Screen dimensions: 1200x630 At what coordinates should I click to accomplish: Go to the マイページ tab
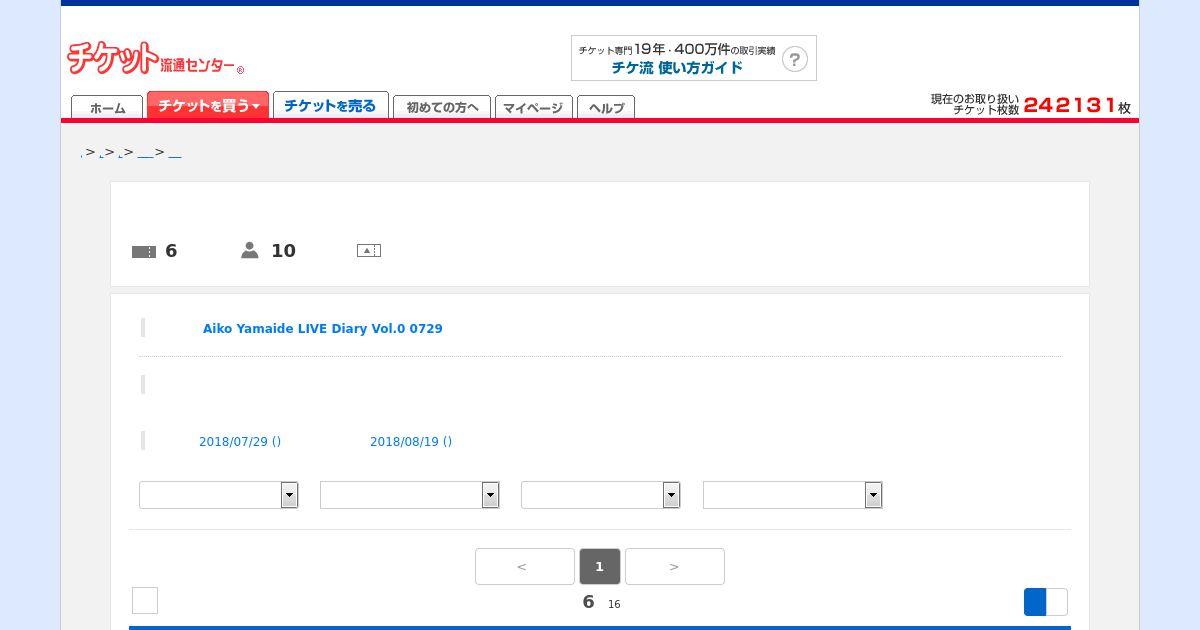coord(533,107)
